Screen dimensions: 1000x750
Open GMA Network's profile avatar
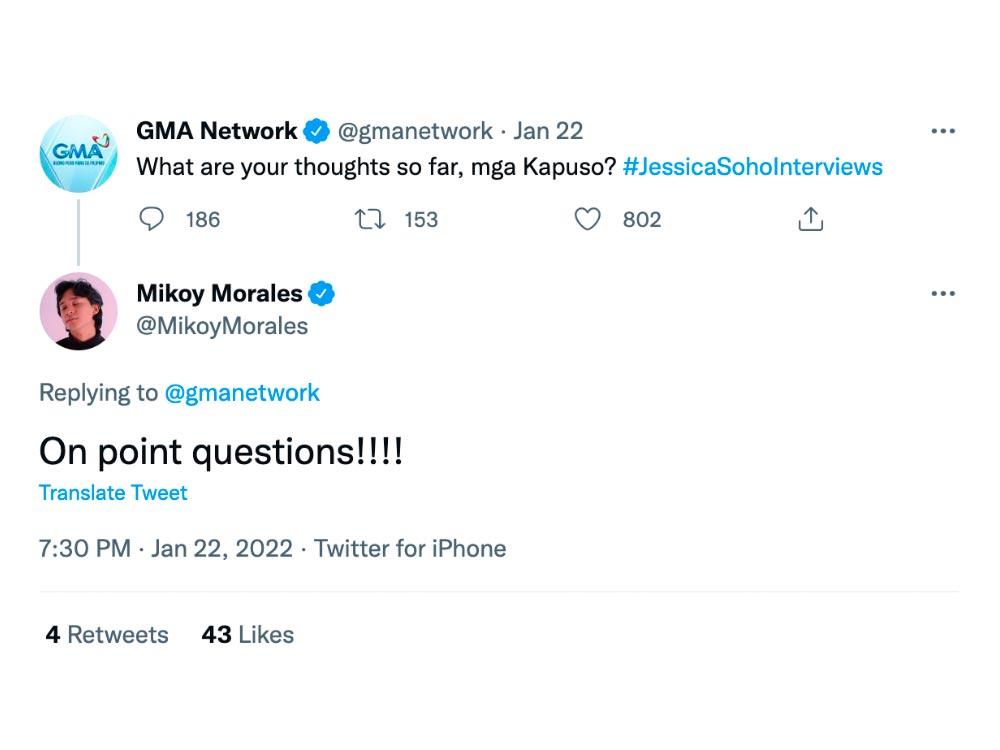click(x=78, y=153)
